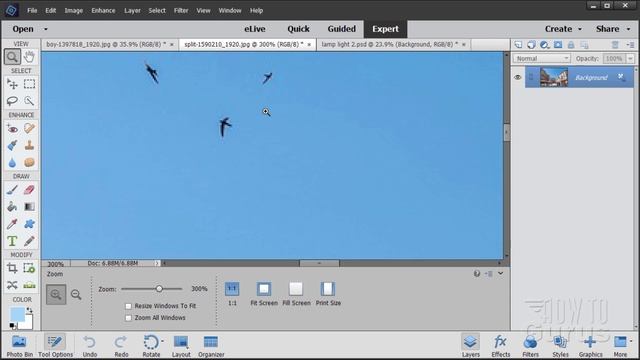Select the Move tool

[12, 84]
